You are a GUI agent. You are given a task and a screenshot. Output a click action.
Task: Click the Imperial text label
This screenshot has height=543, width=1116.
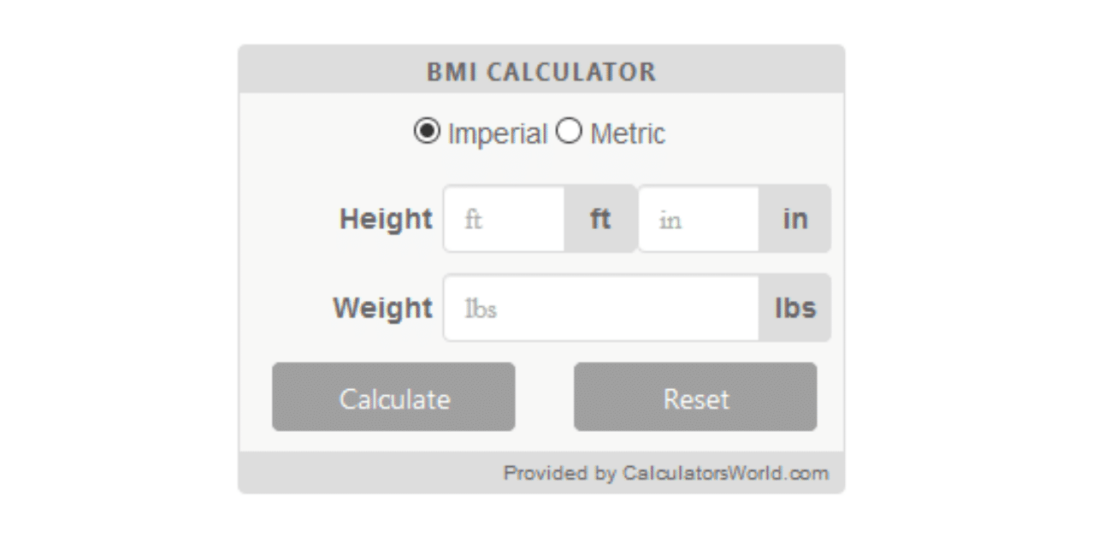click(x=498, y=134)
